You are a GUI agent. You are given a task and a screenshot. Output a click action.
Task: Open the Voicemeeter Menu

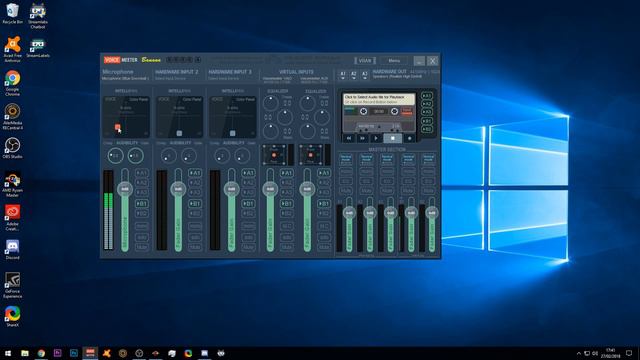(x=394, y=61)
